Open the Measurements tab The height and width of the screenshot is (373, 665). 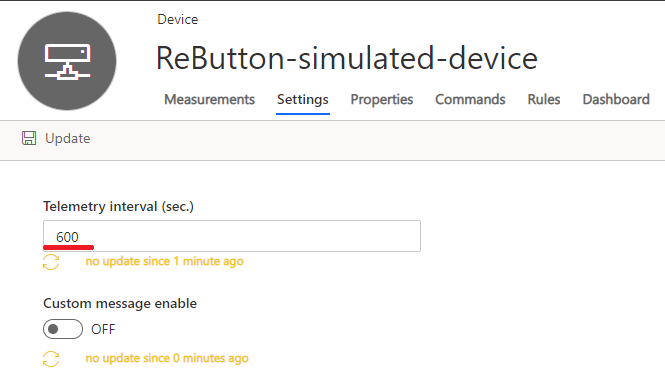click(x=210, y=100)
